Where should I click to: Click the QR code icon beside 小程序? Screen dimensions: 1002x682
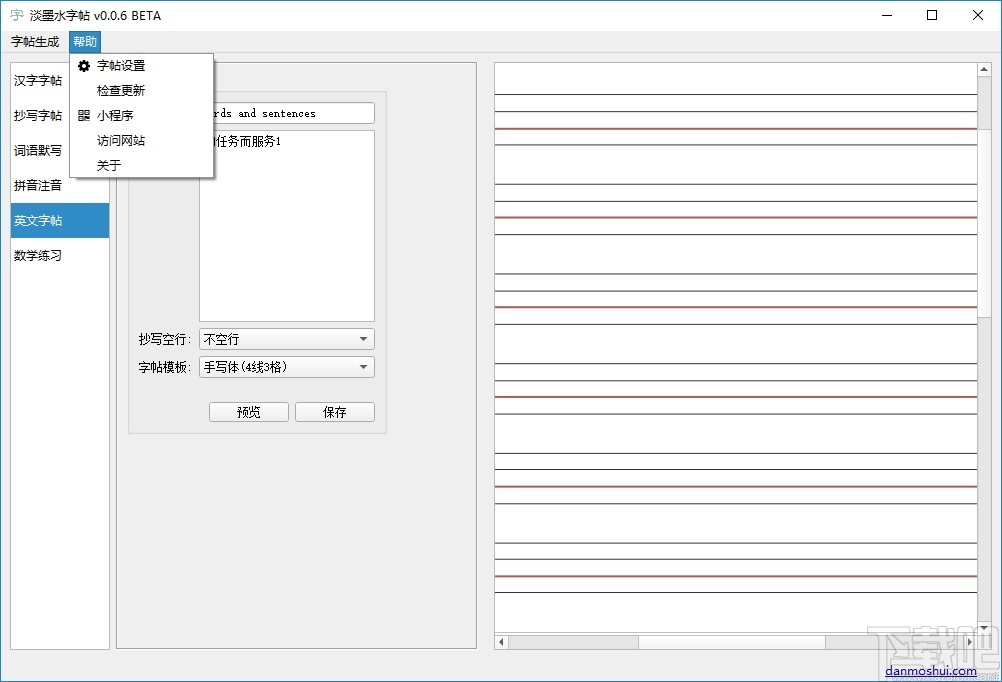[x=84, y=116]
